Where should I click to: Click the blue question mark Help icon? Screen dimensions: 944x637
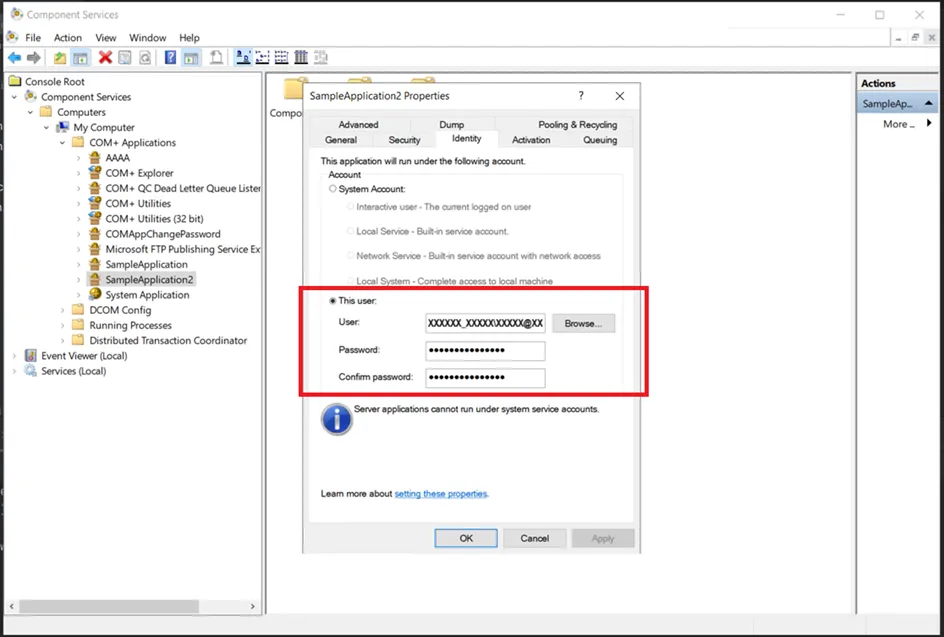pos(170,58)
